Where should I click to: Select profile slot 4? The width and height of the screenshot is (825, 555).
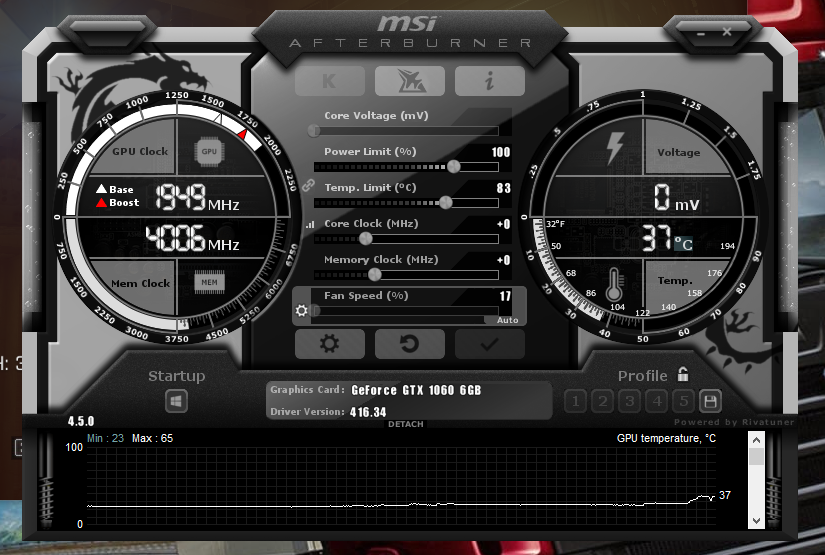pos(657,402)
